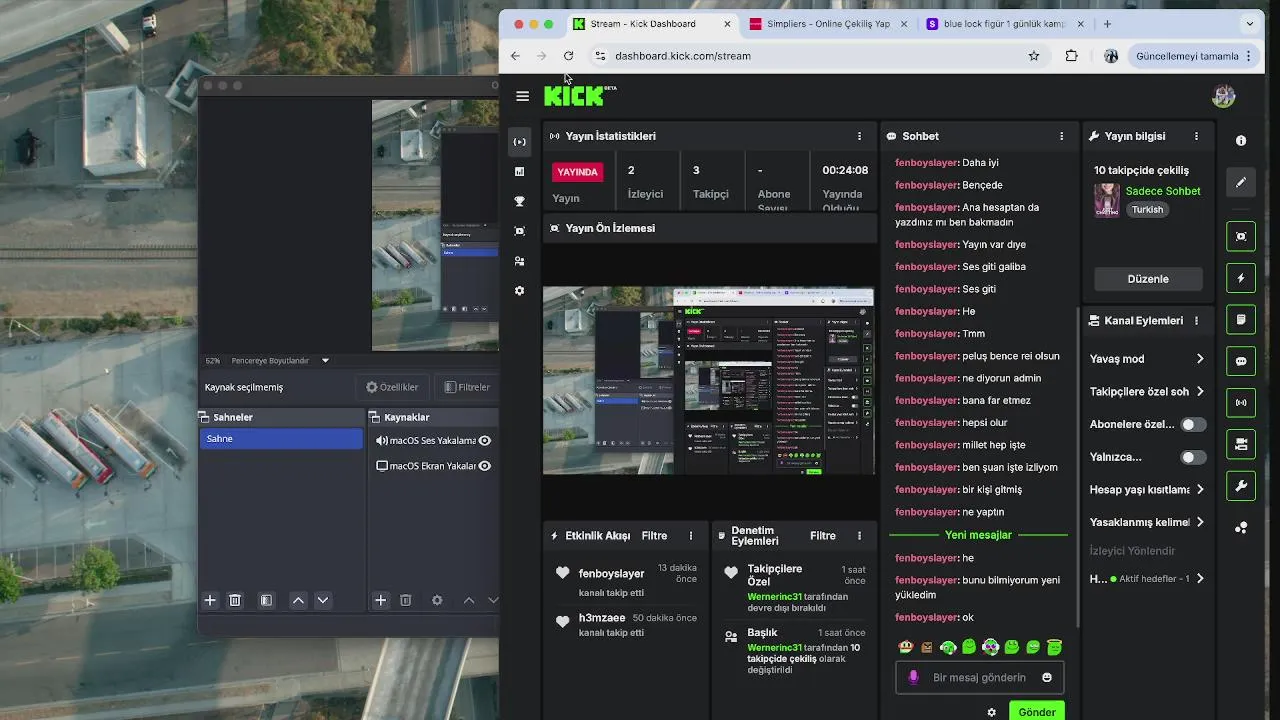This screenshot has height=720, width=1280.
Task: Click the wrench icon in right rail
Action: pyautogui.click(x=1241, y=486)
